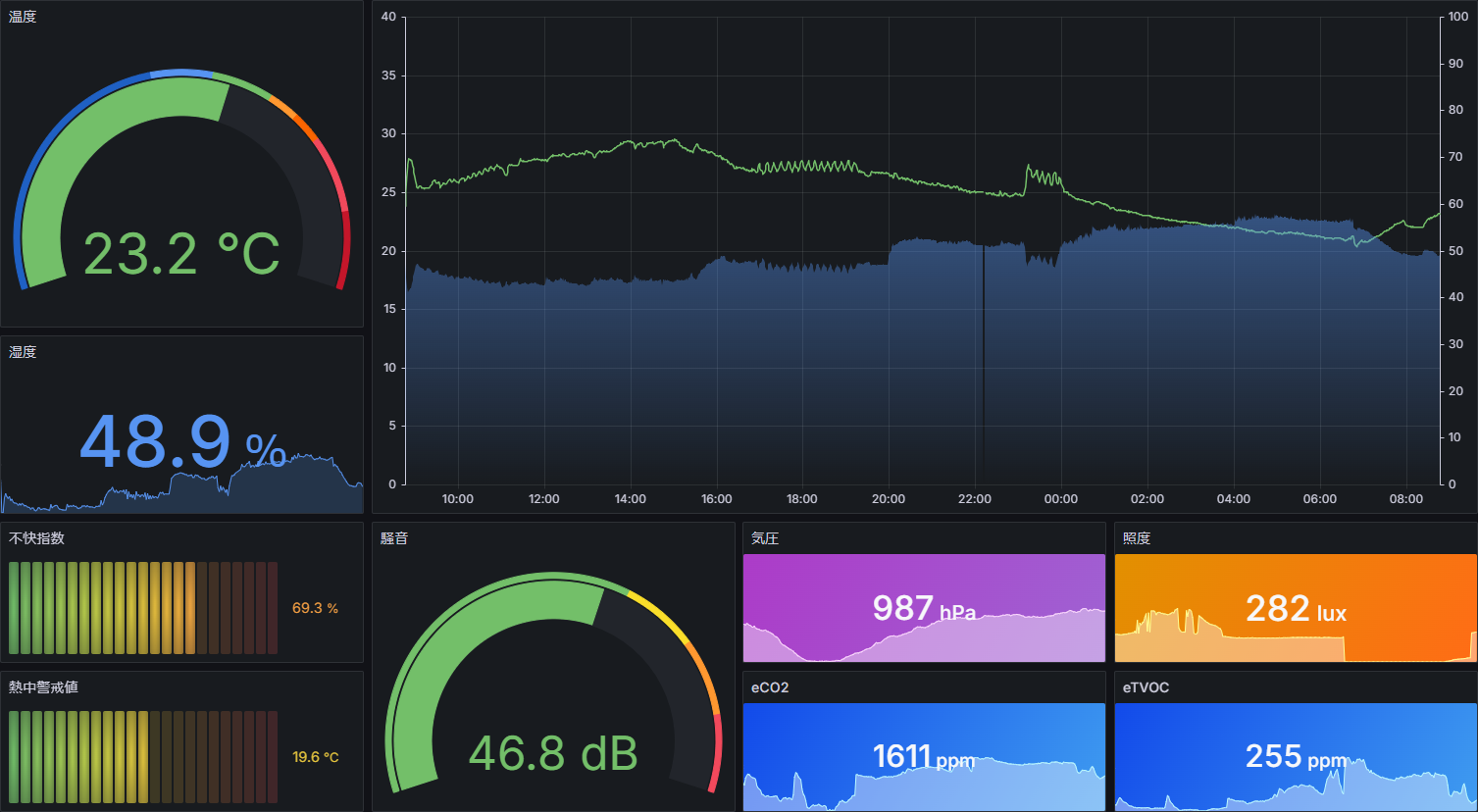
Task: Select the 987 hPa pressure stat
Action: pyautogui.click(x=924, y=609)
